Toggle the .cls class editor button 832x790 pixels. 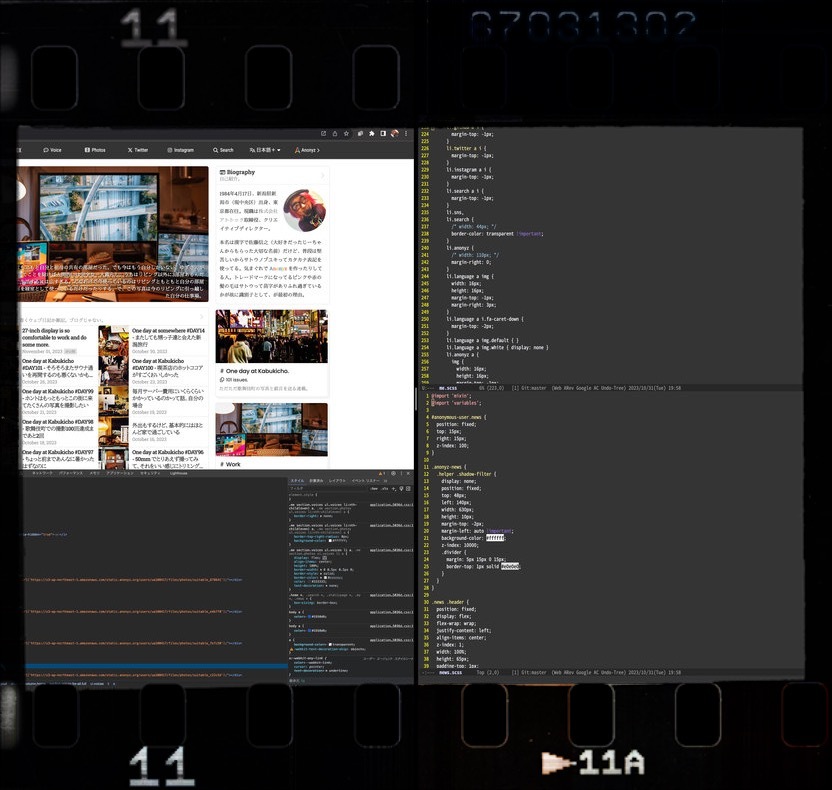[x=387, y=488]
